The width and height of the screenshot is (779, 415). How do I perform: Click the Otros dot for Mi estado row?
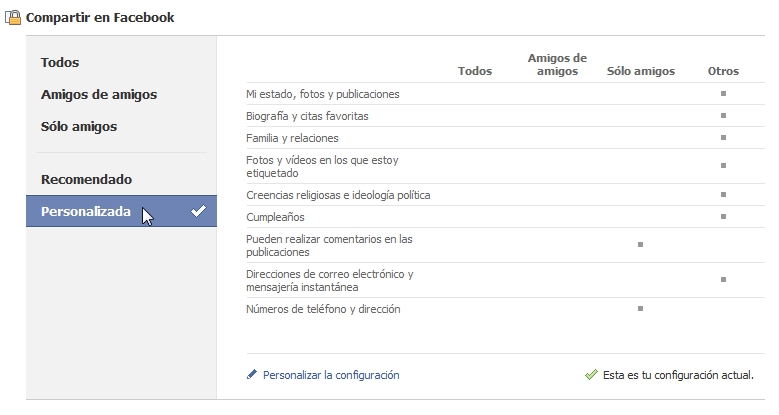point(723,93)
